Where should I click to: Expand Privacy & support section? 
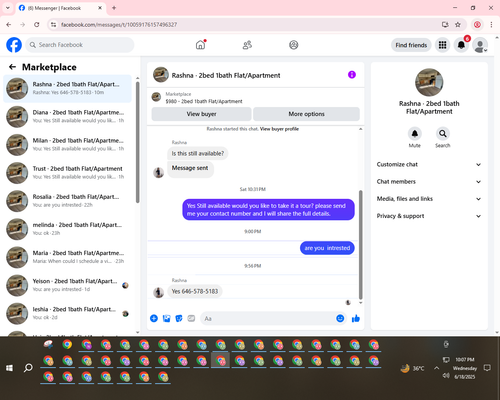[x=429, y=216]
